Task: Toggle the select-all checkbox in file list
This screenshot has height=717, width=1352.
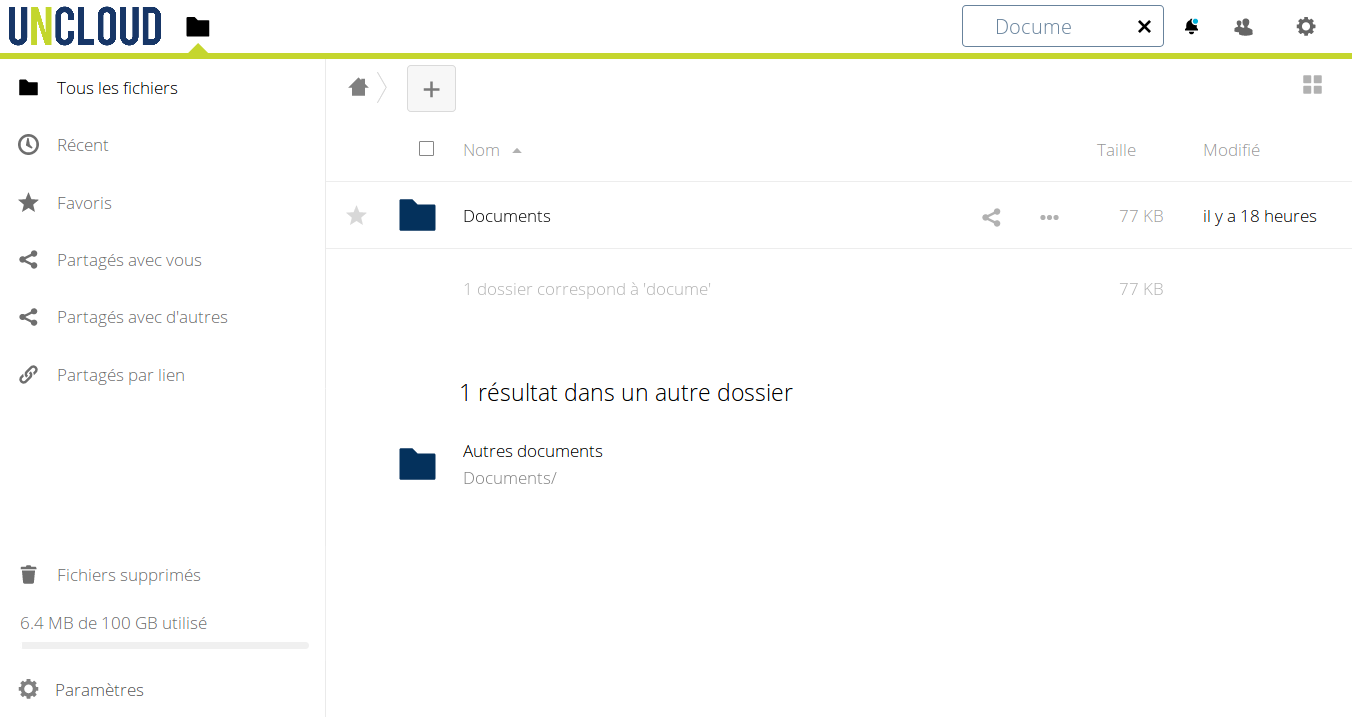Action: (427, 148)
